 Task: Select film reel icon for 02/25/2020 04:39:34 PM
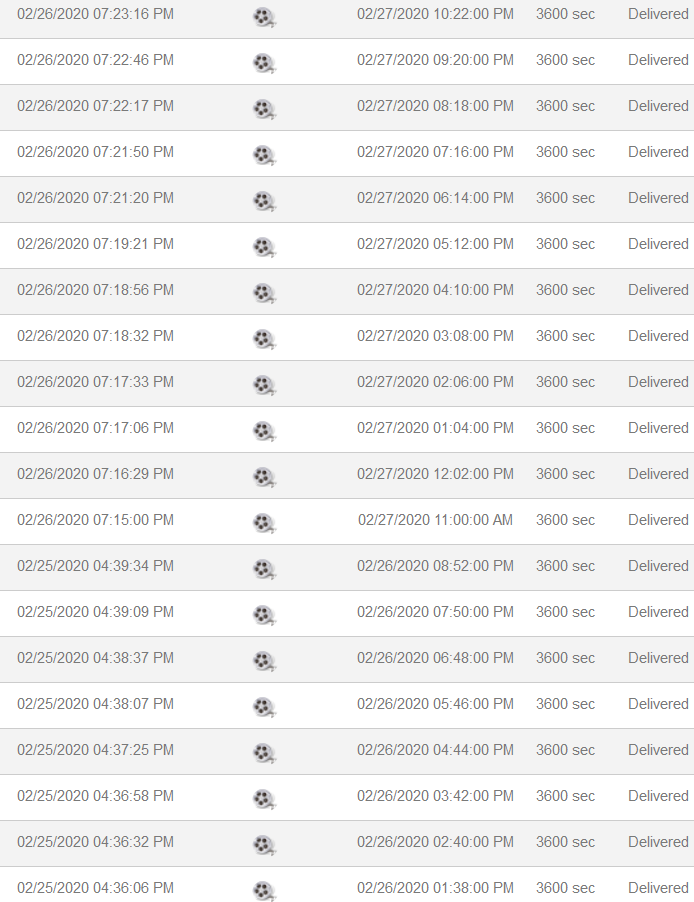coord(263,568)
